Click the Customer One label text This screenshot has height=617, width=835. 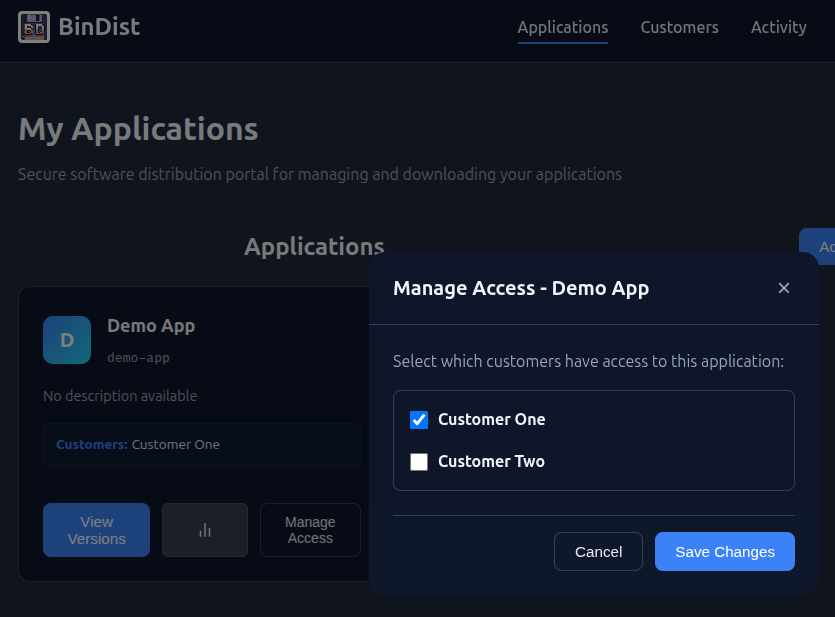492,419
